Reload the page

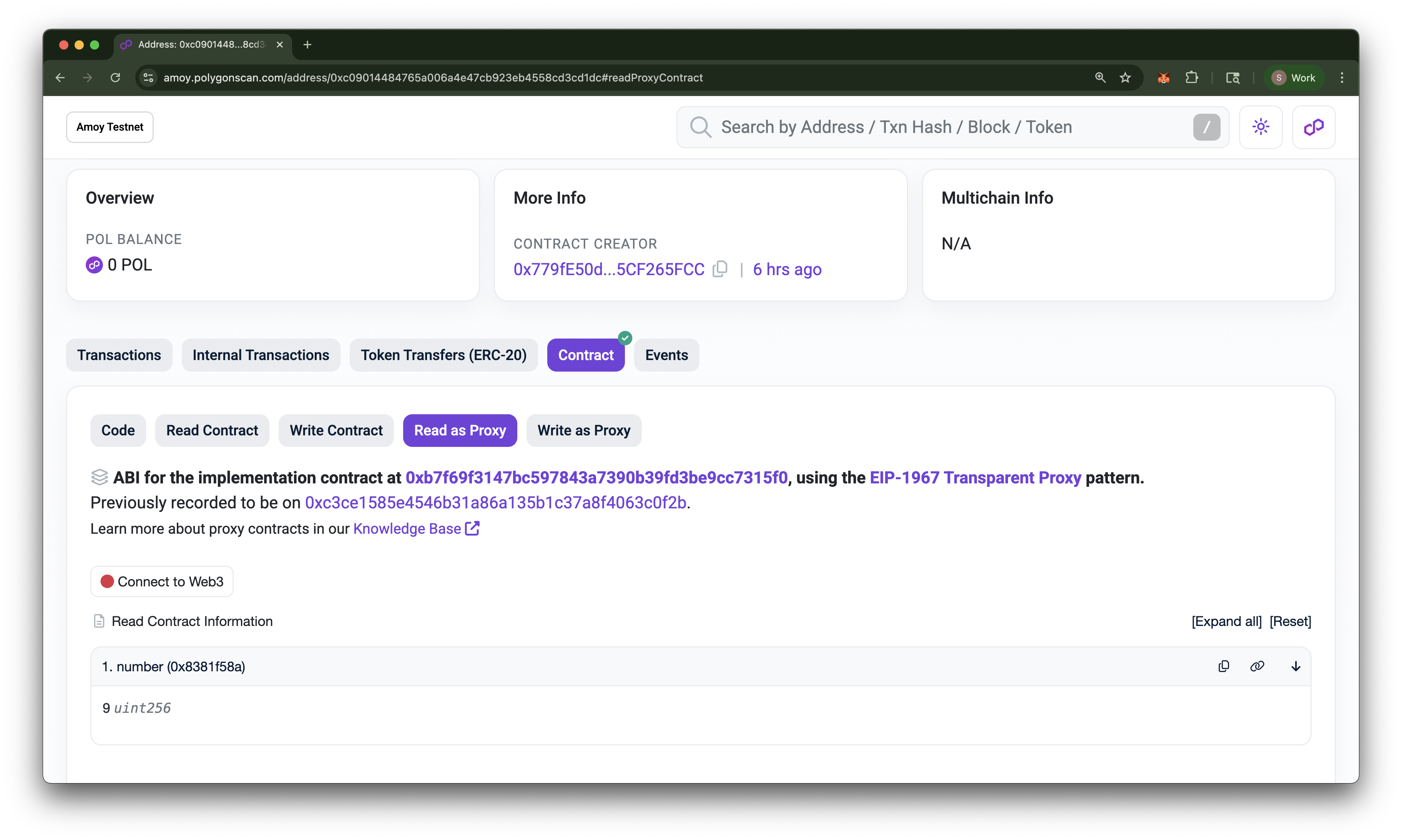(115, 78)
